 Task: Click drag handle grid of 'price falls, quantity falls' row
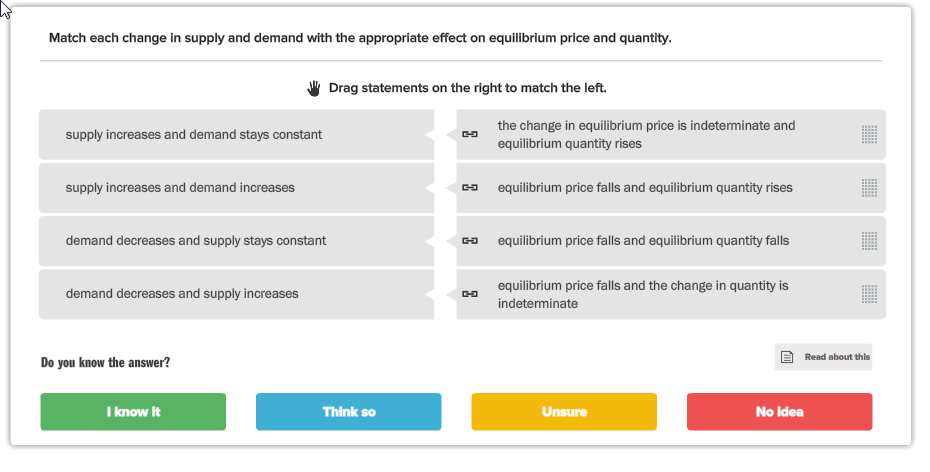869,241
